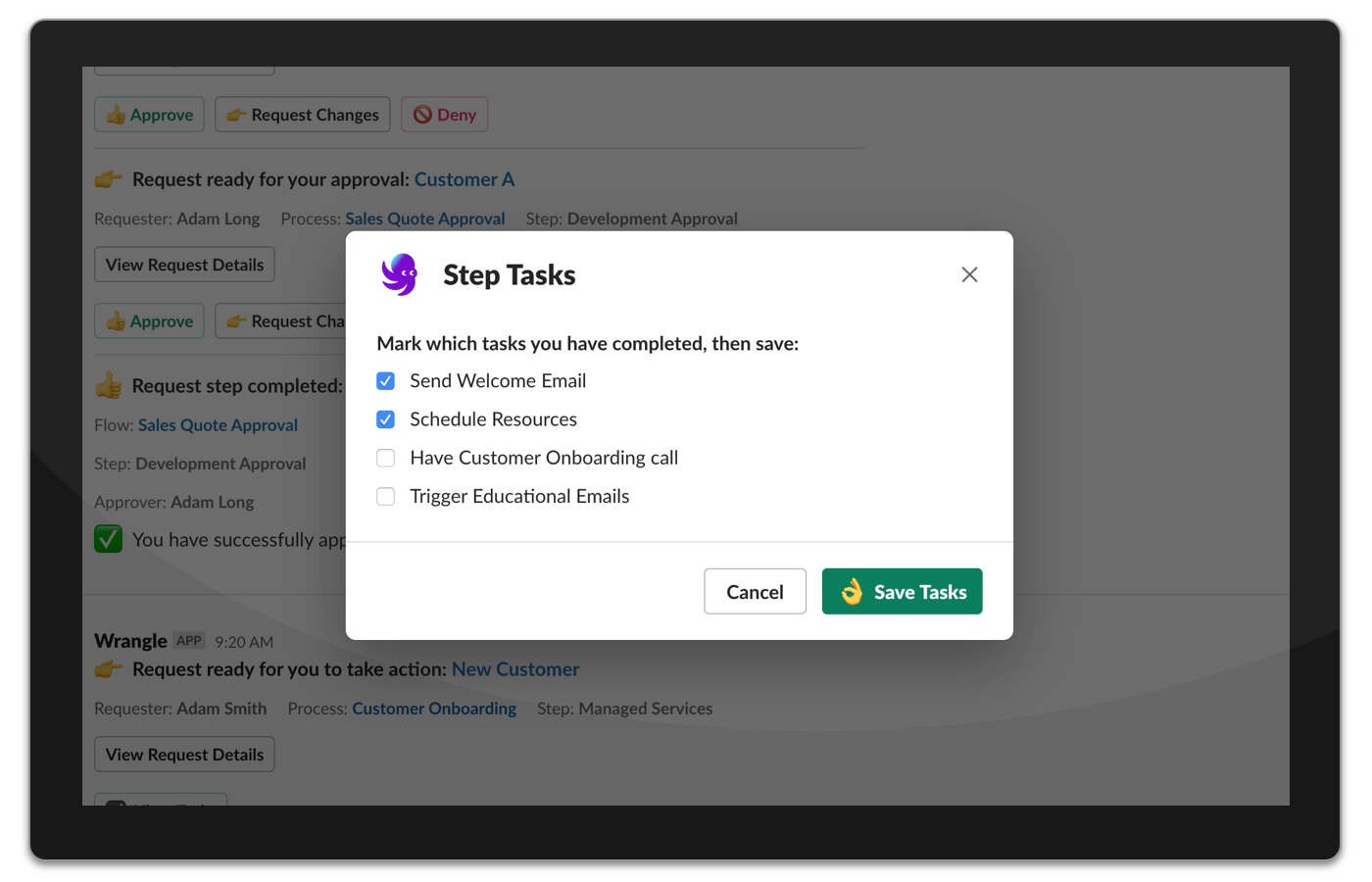Approve the Customer A request

click(149, 321)
